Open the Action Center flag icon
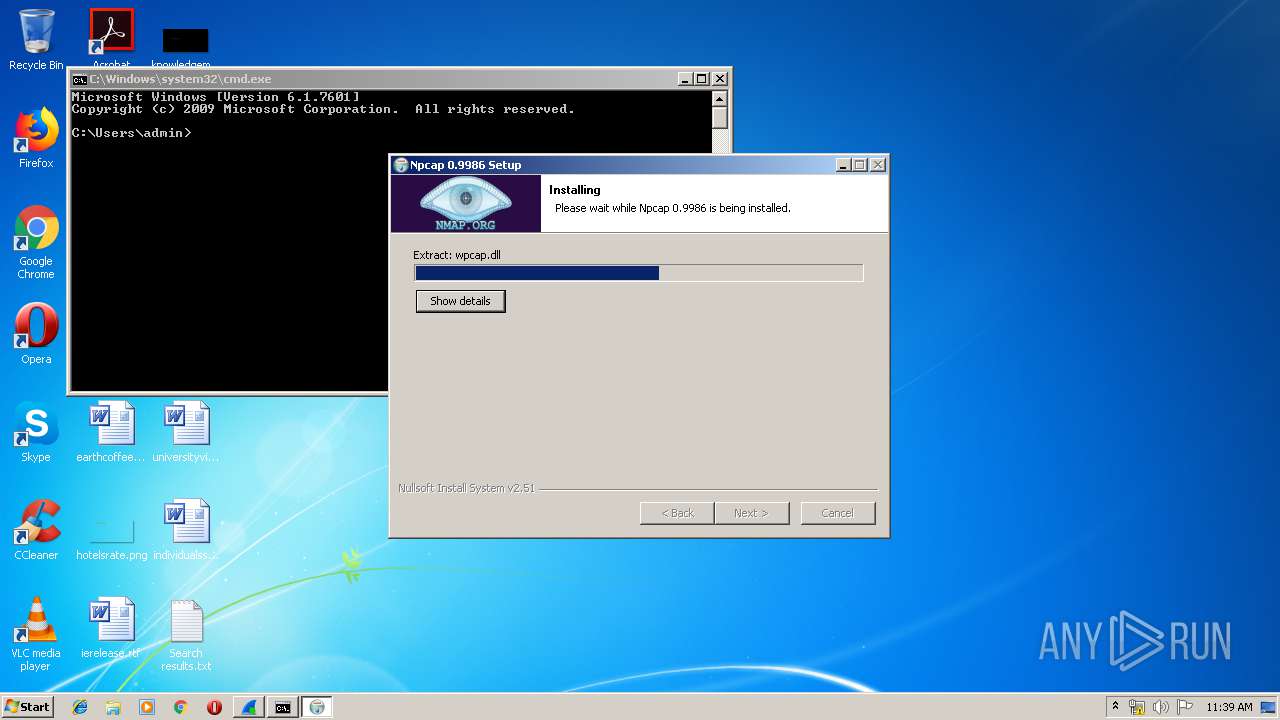This screenshot has width=1280, height=720. (x=1185, y=707)
